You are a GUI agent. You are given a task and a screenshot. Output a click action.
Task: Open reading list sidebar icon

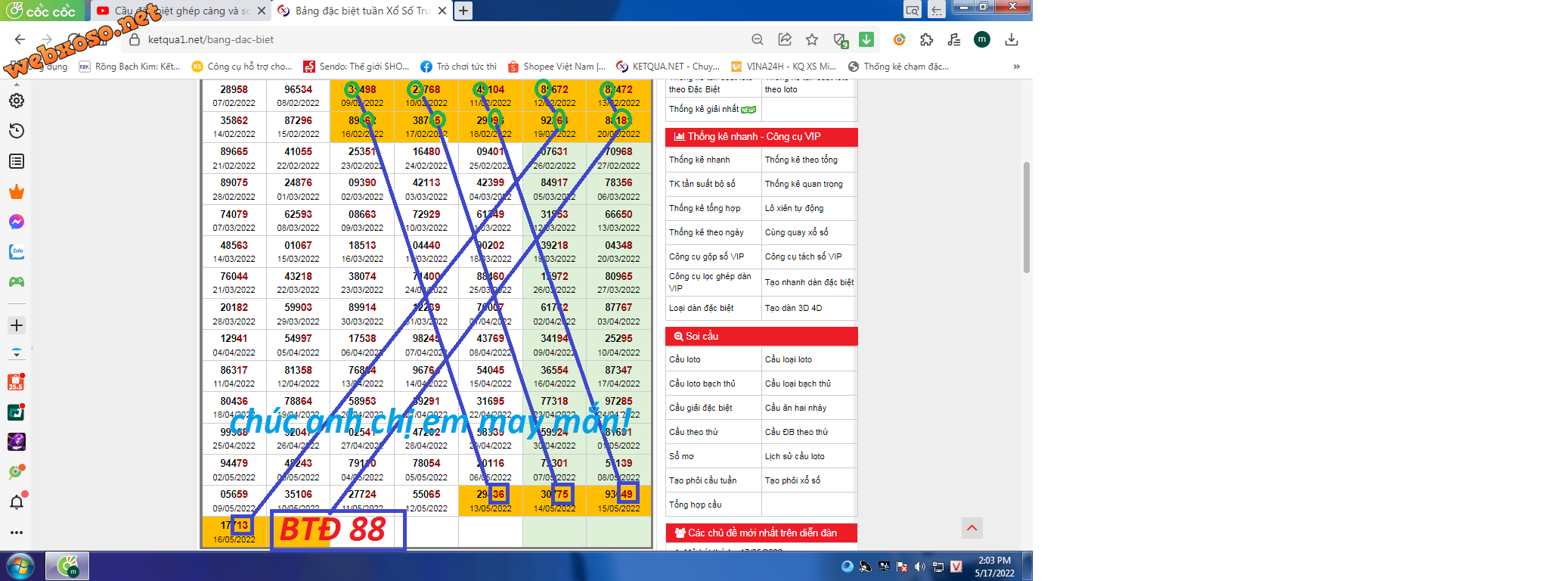tap(16, 161)
